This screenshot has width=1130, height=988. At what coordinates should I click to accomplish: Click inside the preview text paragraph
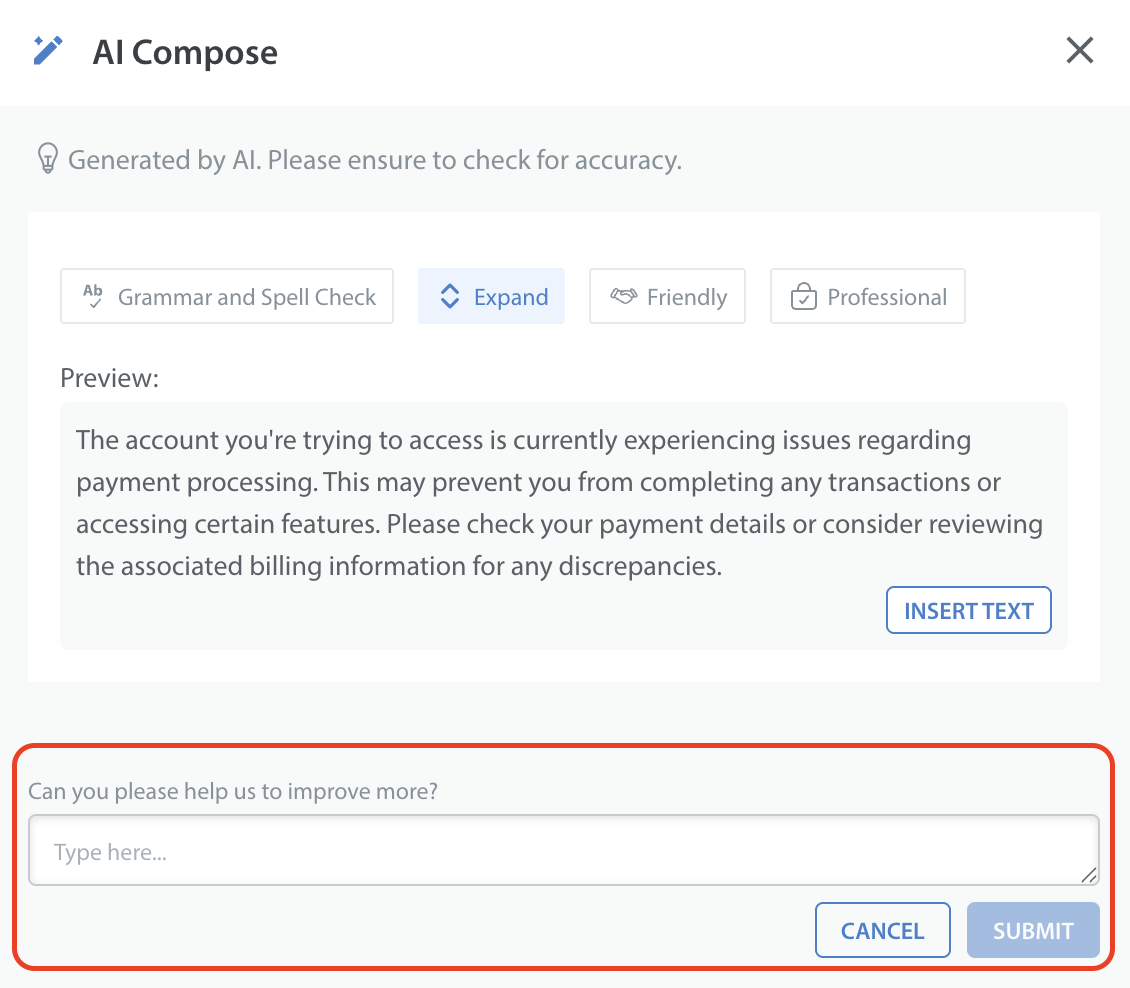point(560,503)
